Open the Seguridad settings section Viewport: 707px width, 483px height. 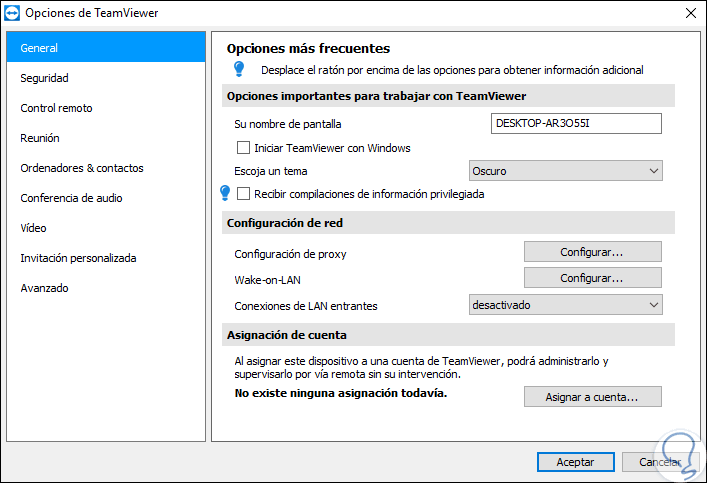[x=106, y=78]
